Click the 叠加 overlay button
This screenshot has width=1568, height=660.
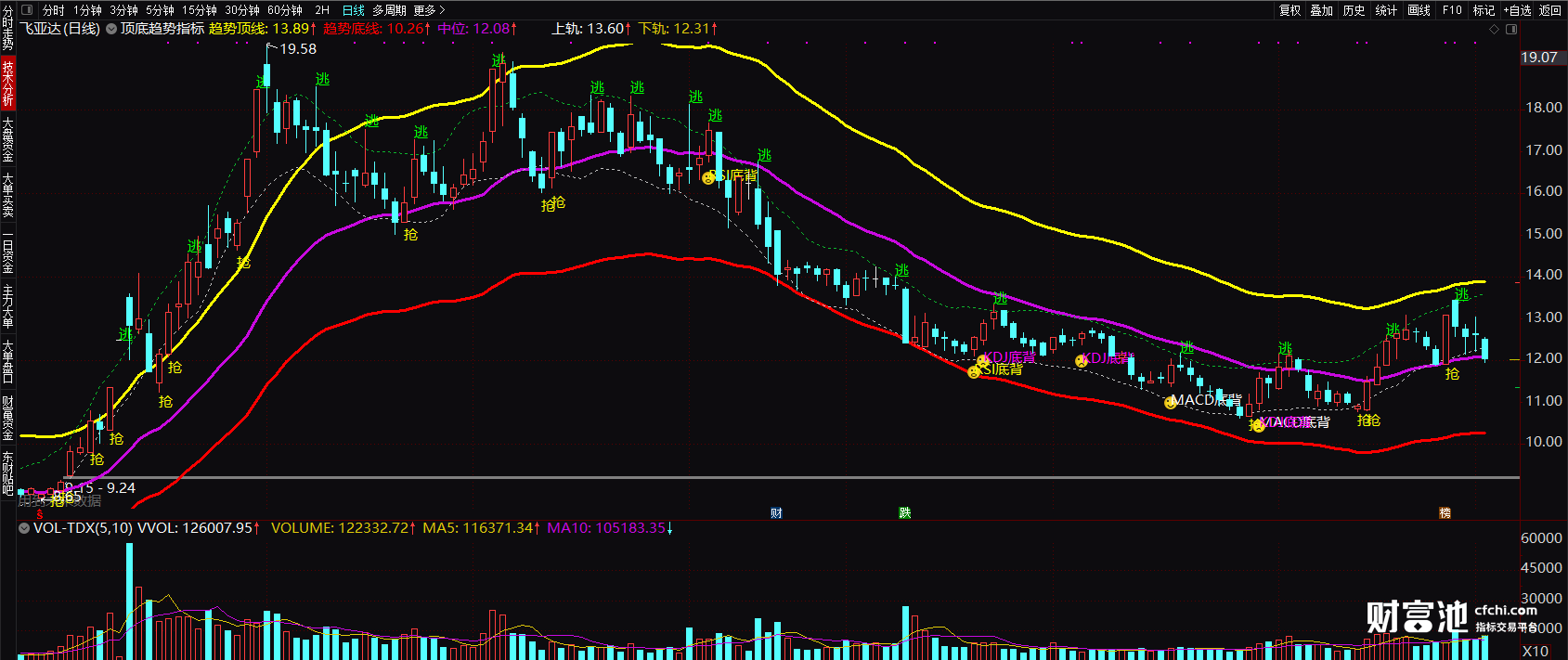pyautogui.click(x=1322, y=10)
